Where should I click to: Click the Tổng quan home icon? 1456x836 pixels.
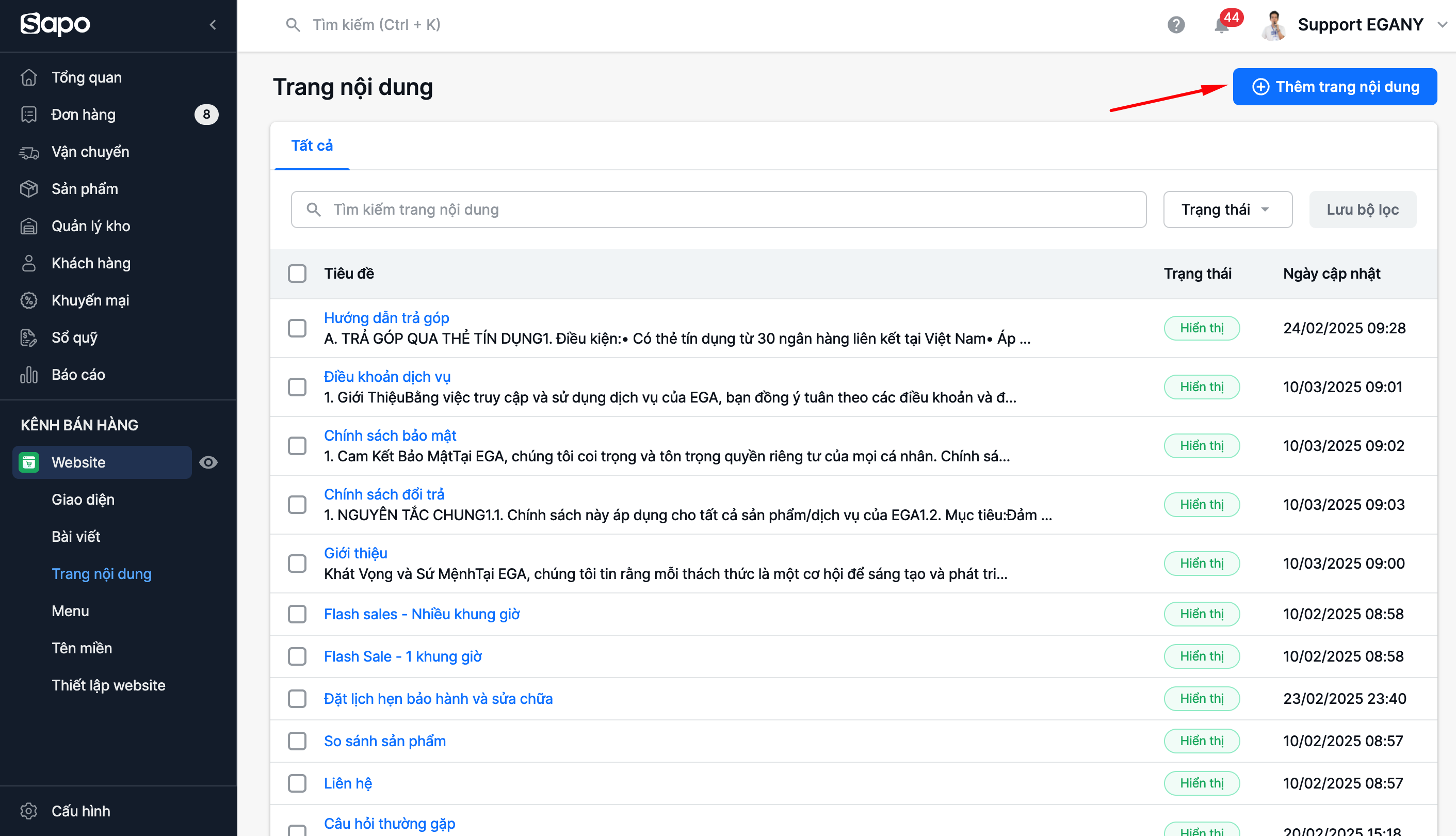point(29,77)
